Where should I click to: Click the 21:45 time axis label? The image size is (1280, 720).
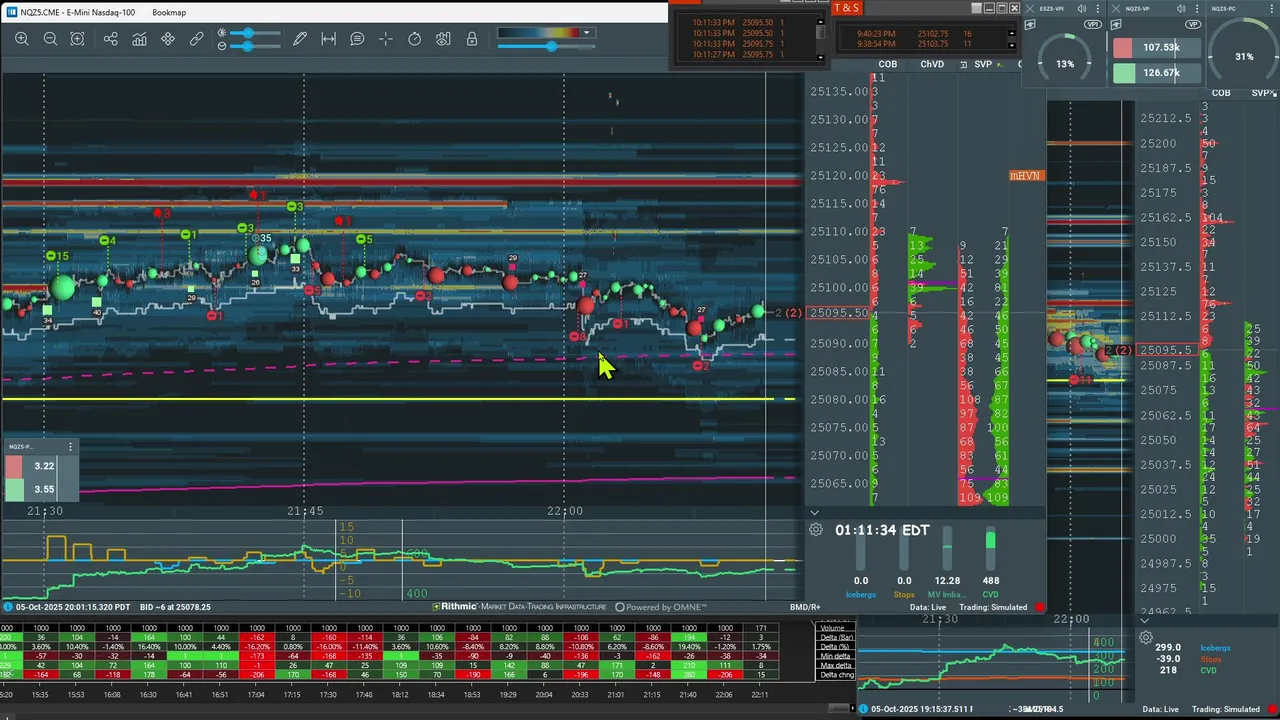coord(305,511)
